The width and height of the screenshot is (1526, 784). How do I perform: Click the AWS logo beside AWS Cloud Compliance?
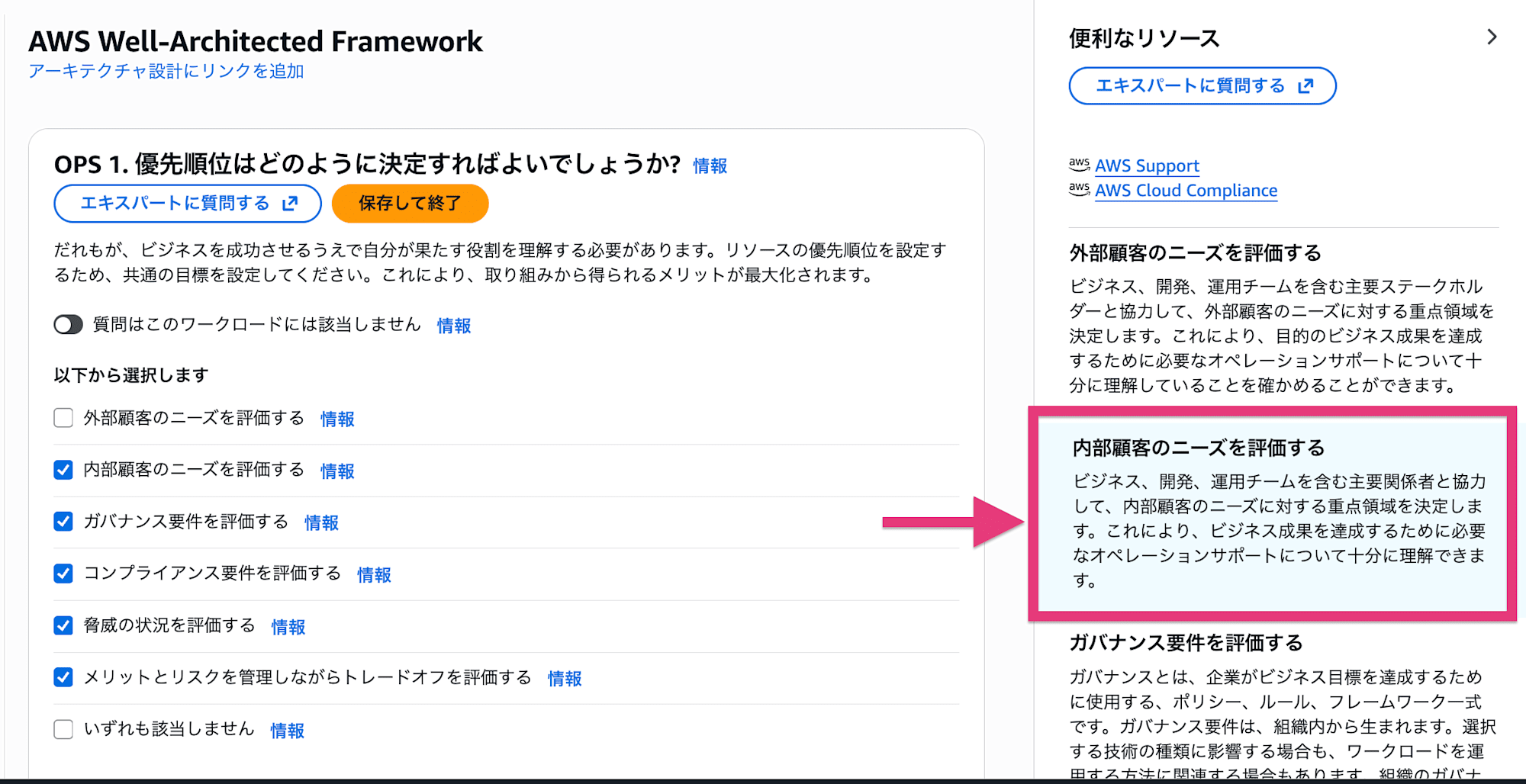[1079, 189]
